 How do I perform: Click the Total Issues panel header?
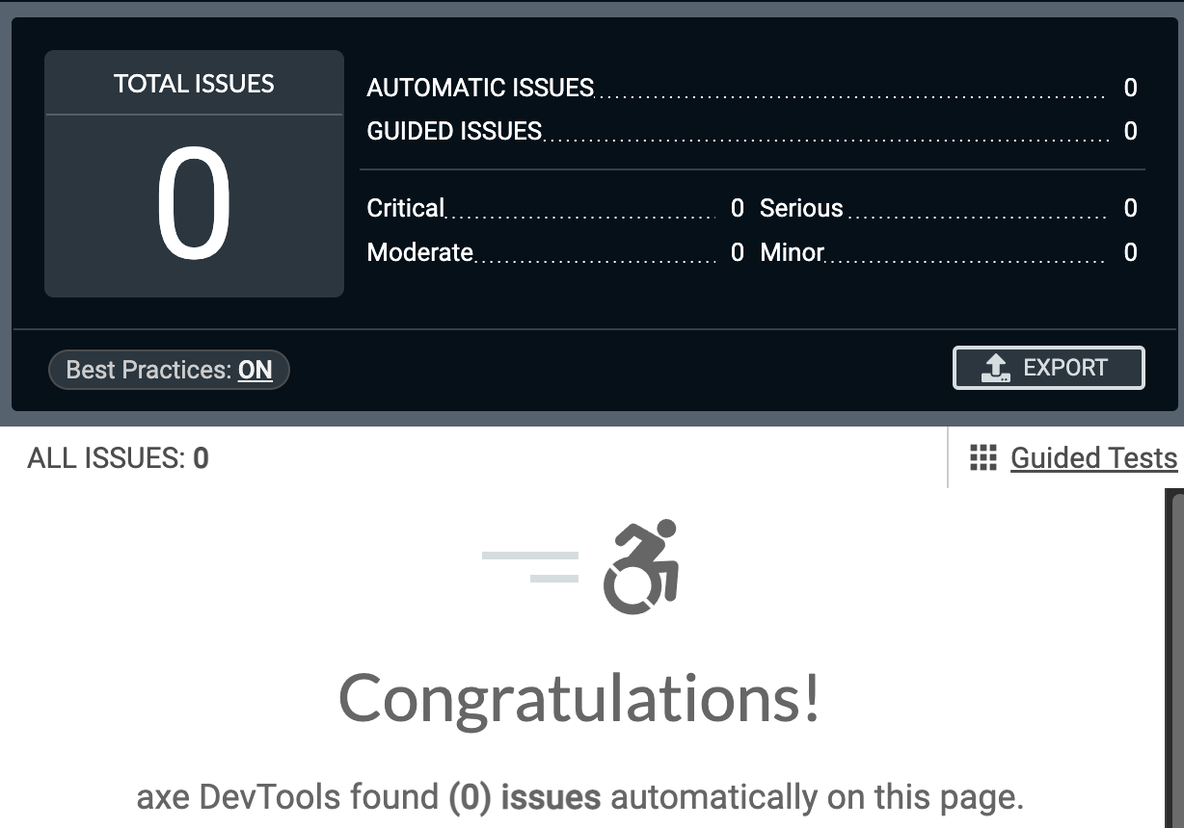[193, 84]
